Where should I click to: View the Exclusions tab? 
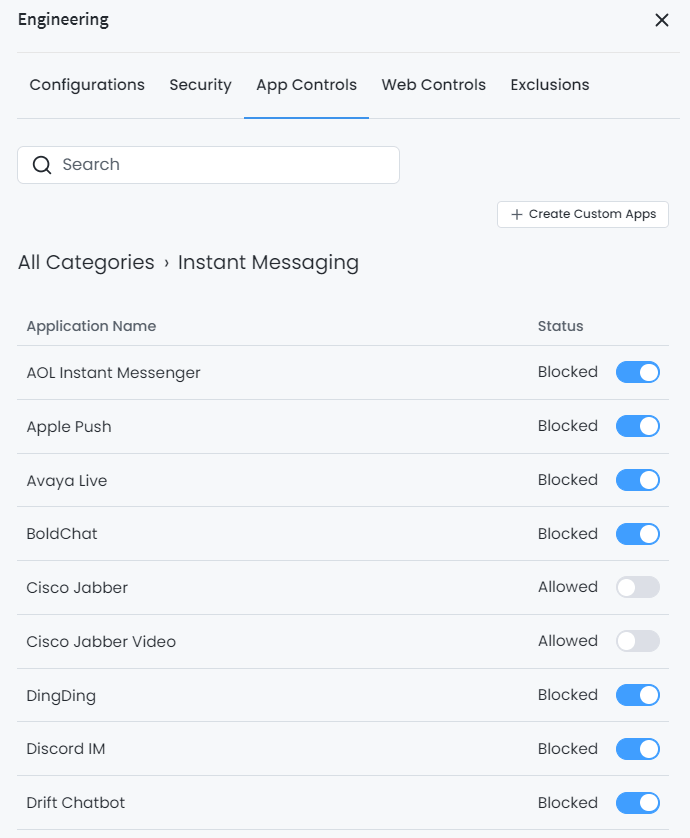(x=549, y=85)
